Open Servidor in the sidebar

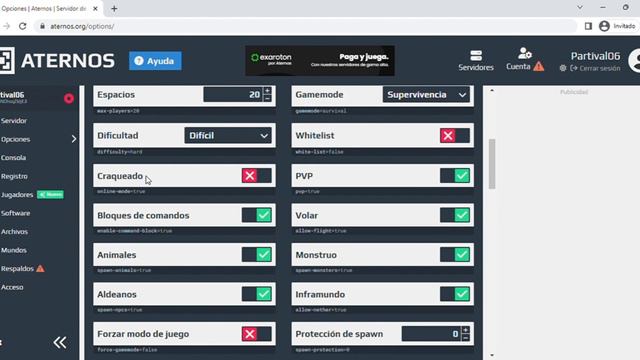coord(14,121)
